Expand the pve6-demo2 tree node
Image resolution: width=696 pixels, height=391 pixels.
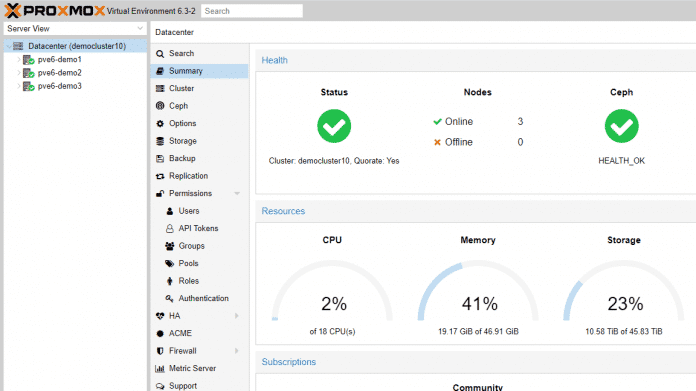pos(19,73)
